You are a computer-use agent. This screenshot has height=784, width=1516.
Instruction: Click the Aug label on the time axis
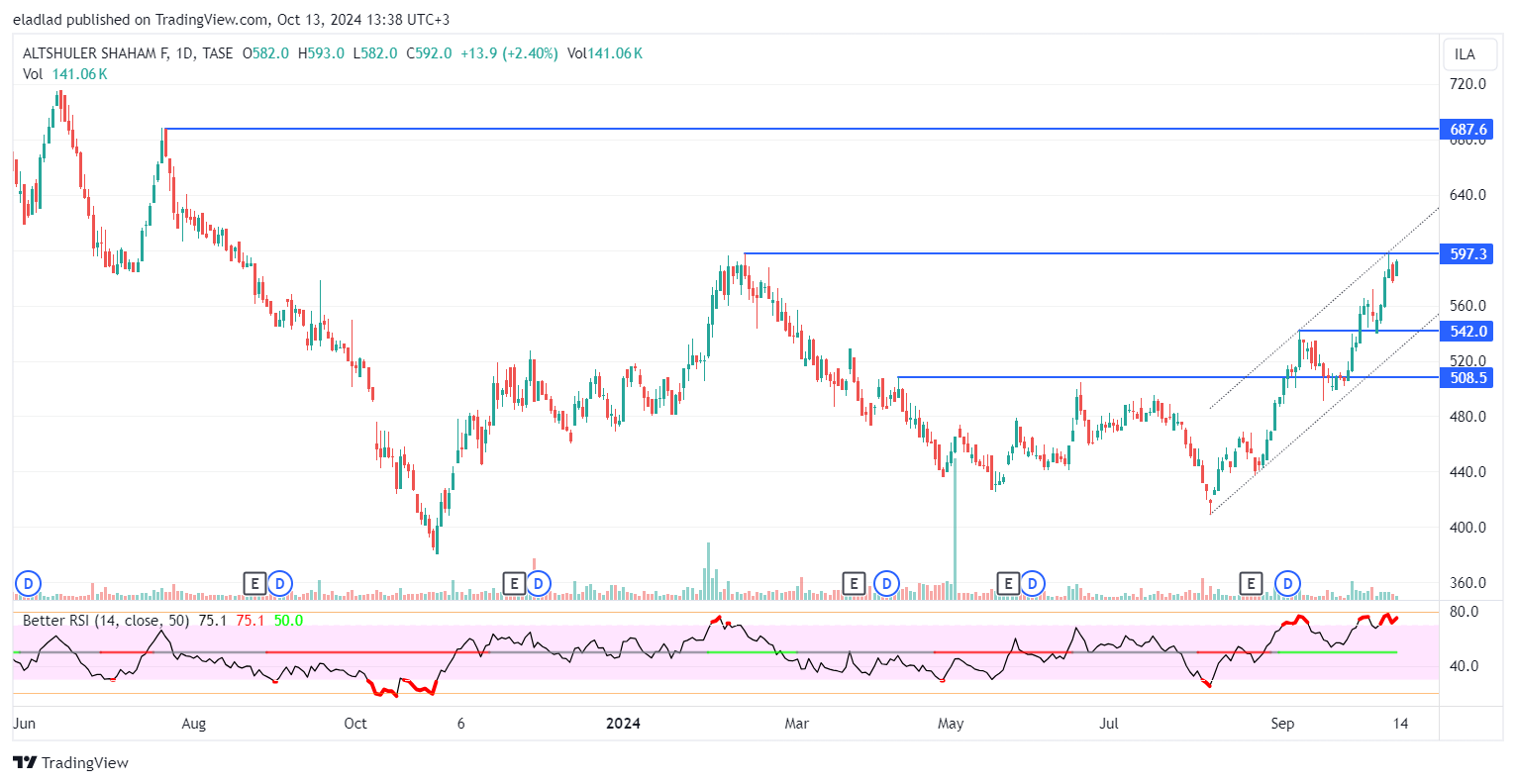pyautogui.click(x=194, y=724)
